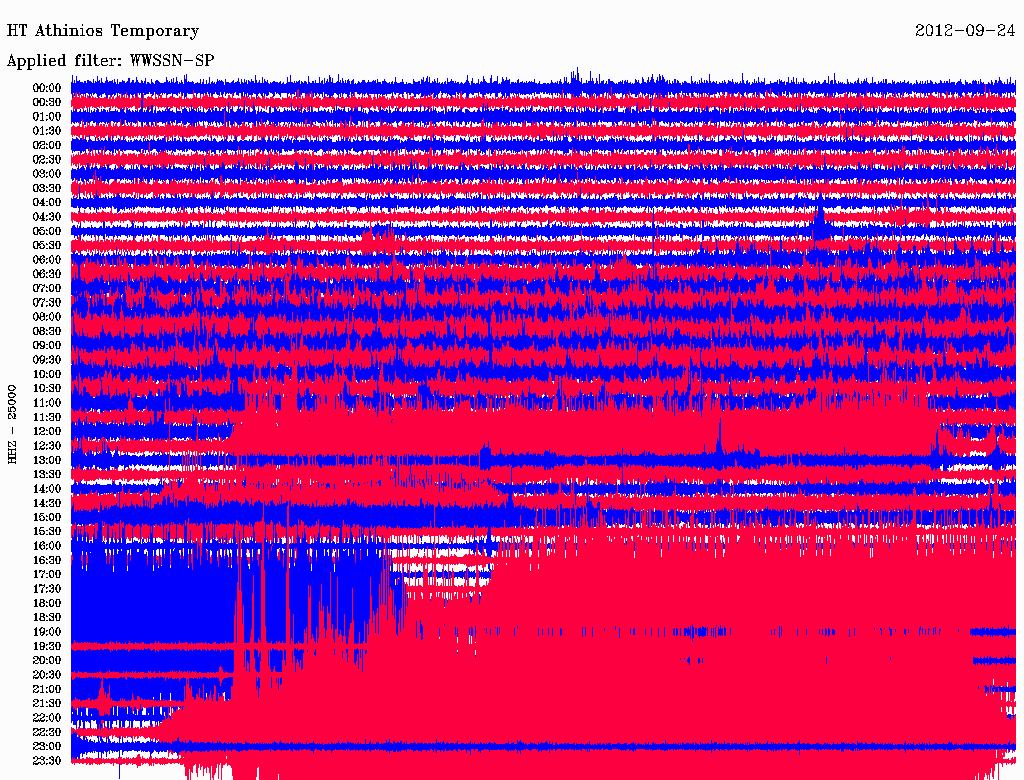Click the 23:30 time label
This screenshot has height=780, width=1024.
click(47, 760)
